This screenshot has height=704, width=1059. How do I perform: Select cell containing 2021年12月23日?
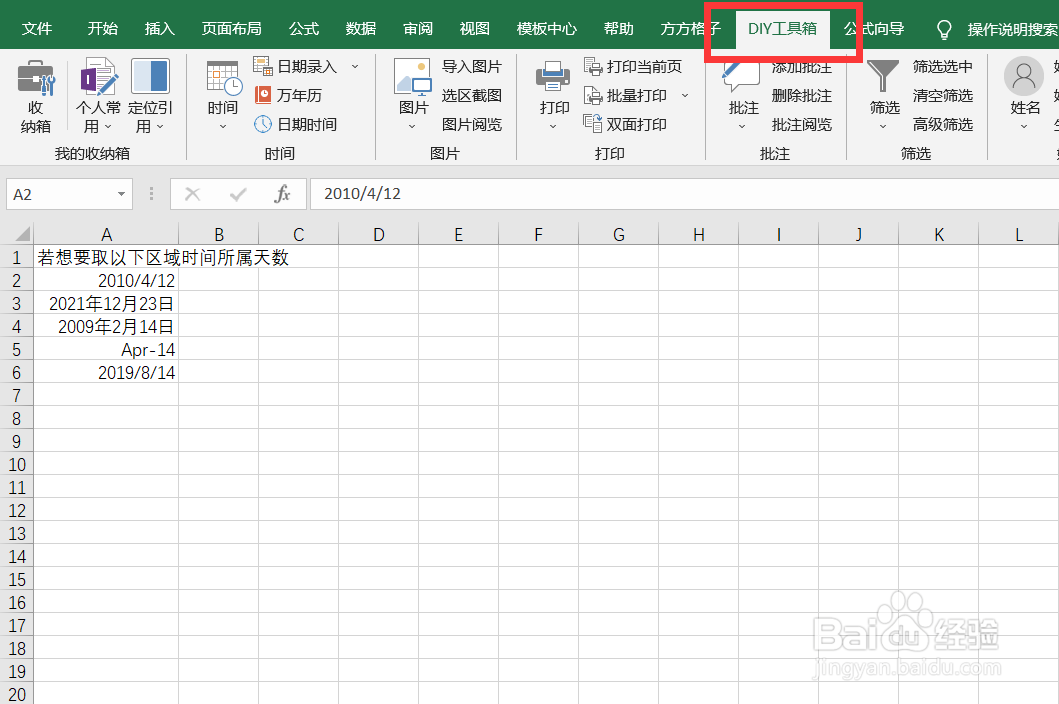pyautogui.click(x=106, y=303)
